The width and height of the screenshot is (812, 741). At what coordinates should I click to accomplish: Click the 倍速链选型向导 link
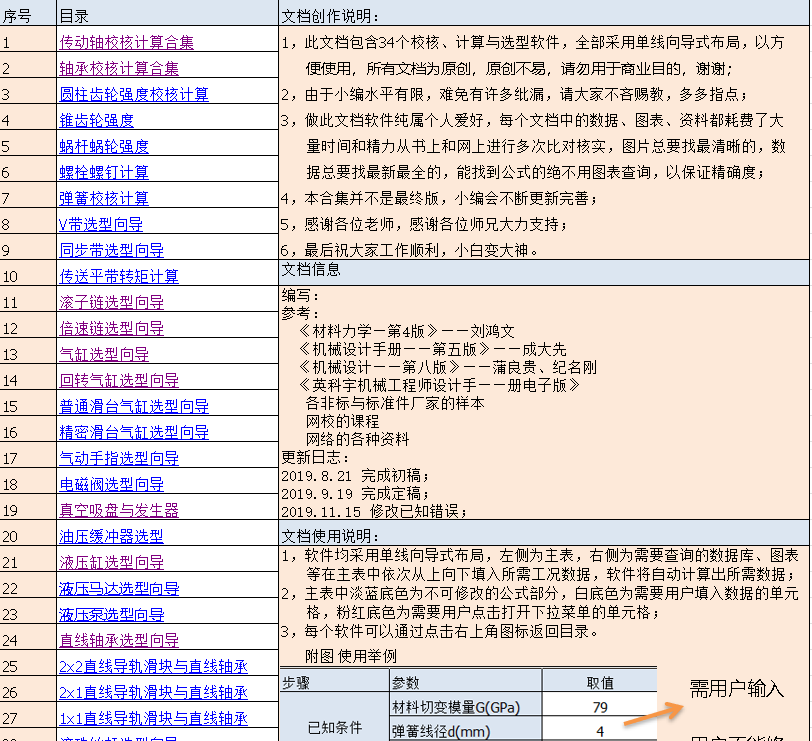(111, 328)
